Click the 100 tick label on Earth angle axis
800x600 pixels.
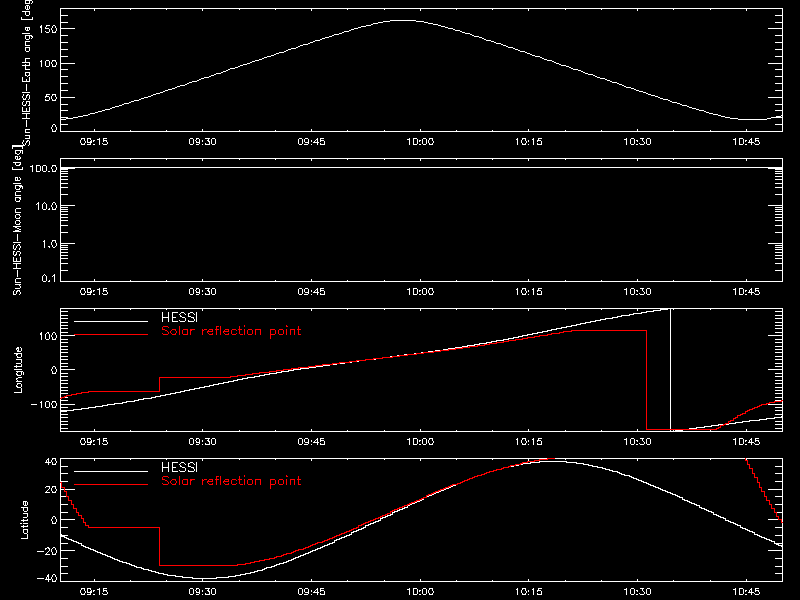coord(48,64)
